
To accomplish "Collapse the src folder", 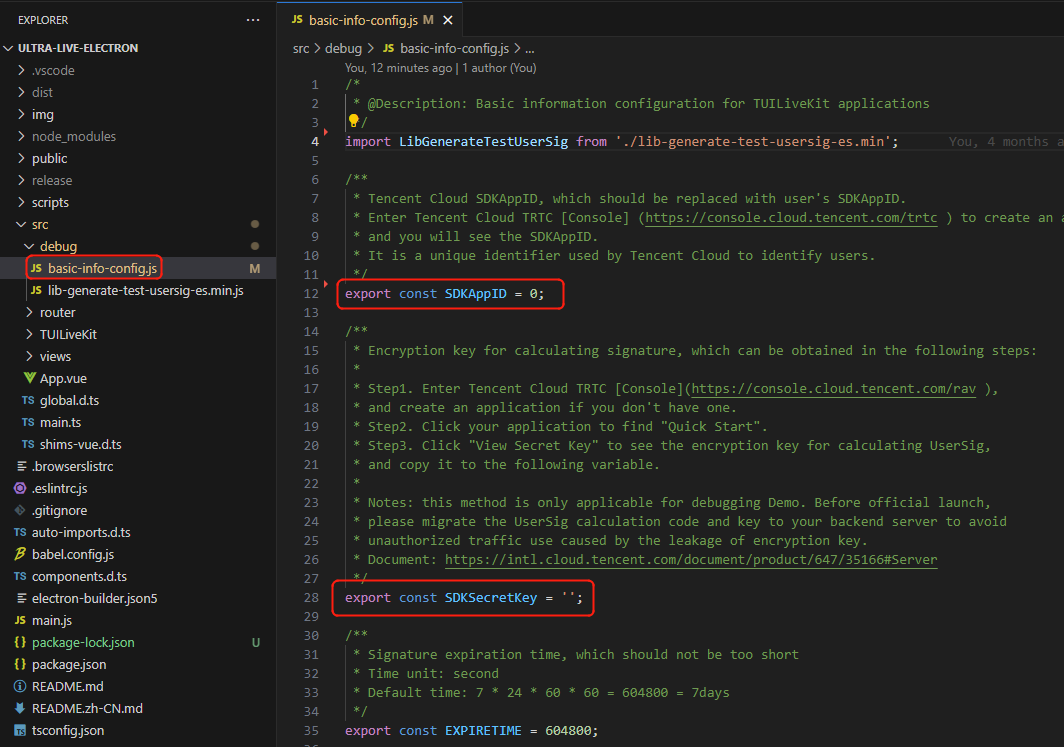I will pos(39,224).
